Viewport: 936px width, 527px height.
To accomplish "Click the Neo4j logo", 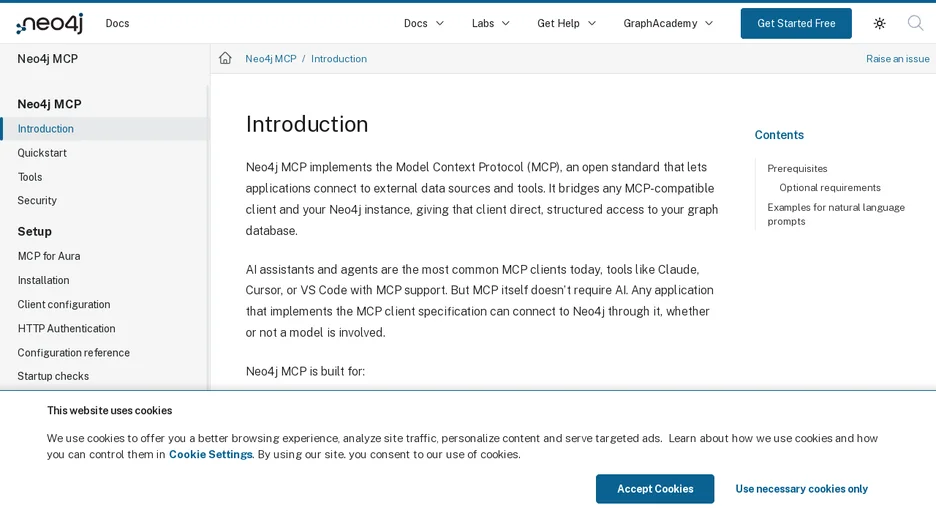I will 50,23.
